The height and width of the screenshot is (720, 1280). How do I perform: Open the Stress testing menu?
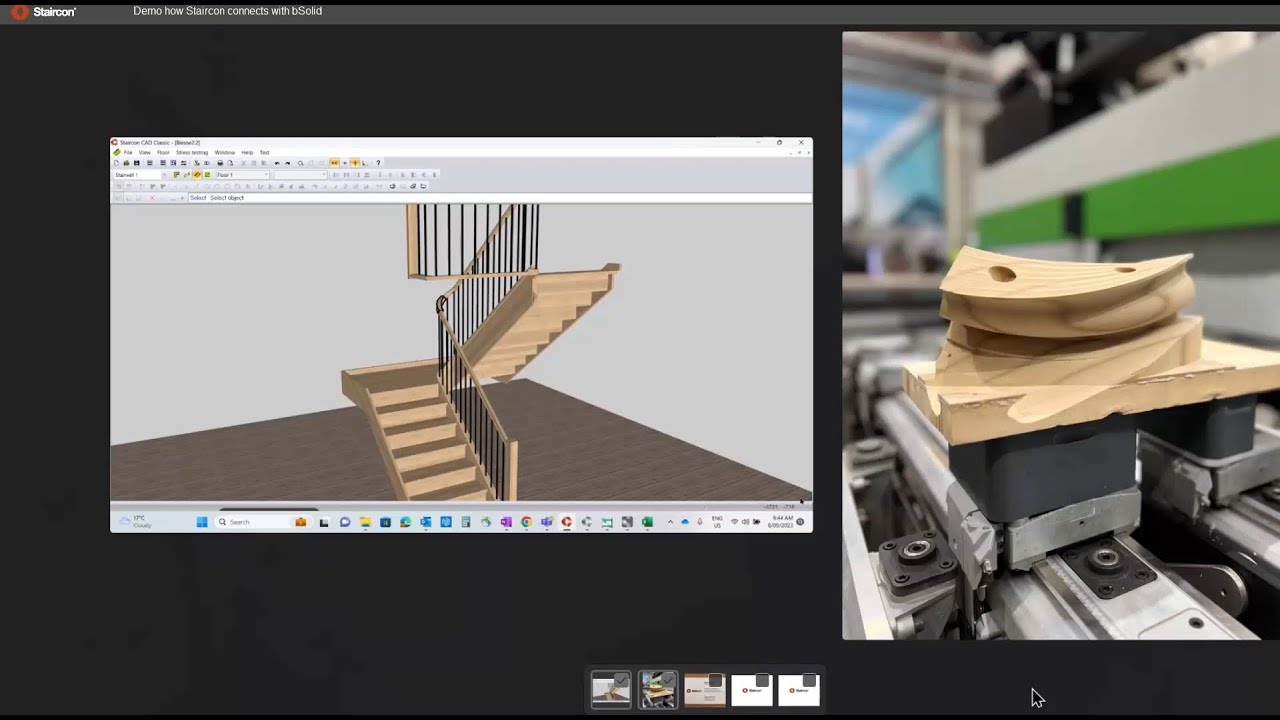click(192, 153)
